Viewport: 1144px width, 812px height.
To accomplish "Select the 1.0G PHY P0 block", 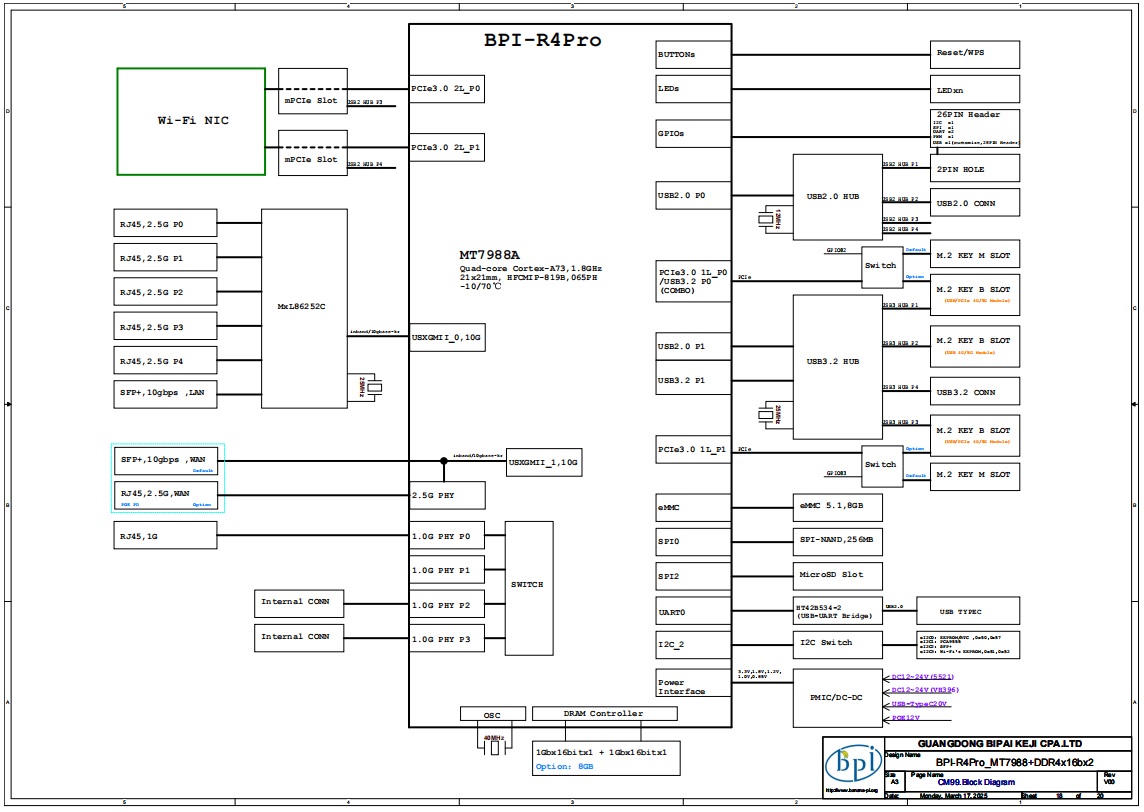I will (447, 536).
